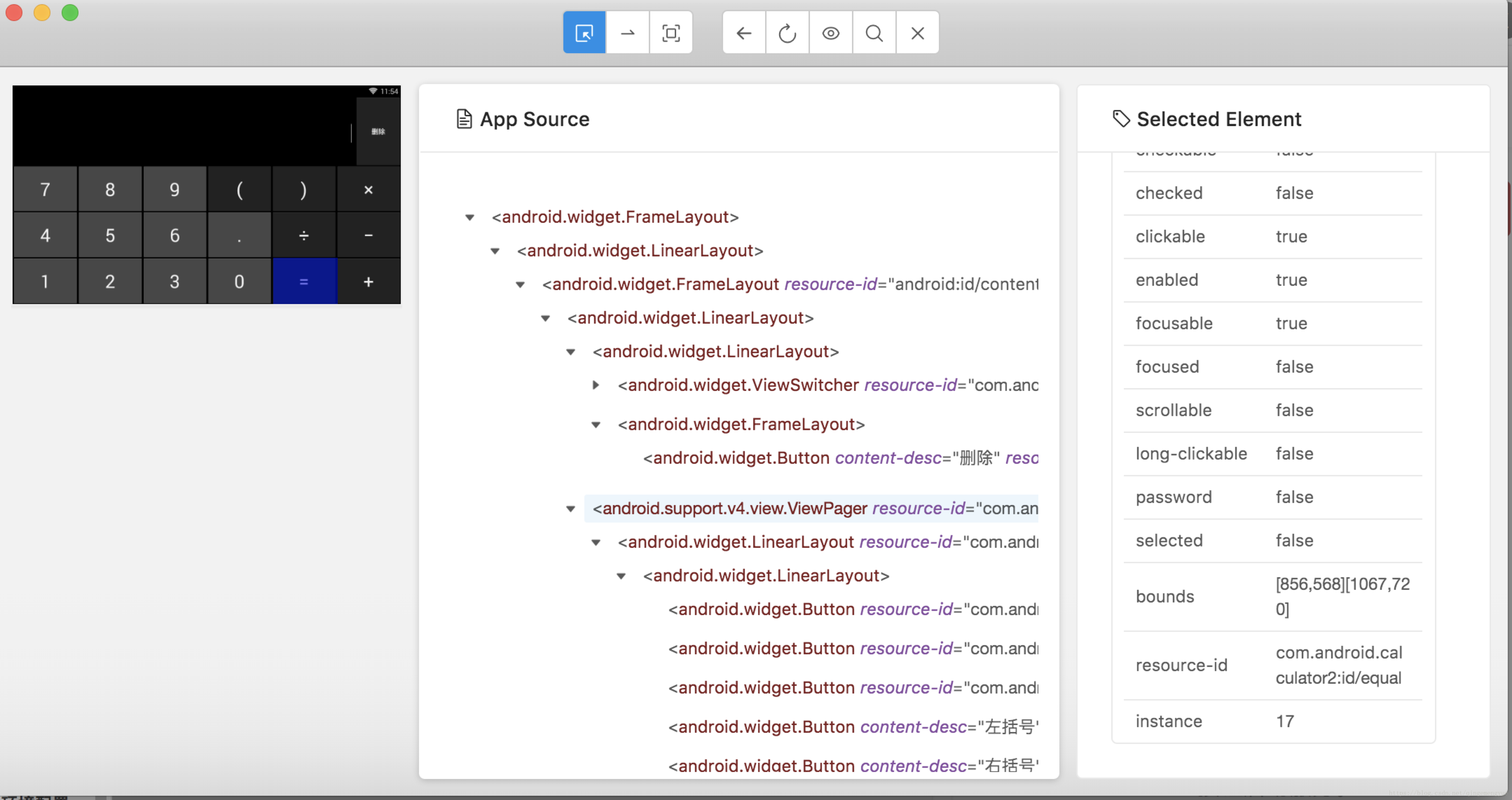
Task: Click the scrollable attribute row
Action: click(x=1272, y=410)
